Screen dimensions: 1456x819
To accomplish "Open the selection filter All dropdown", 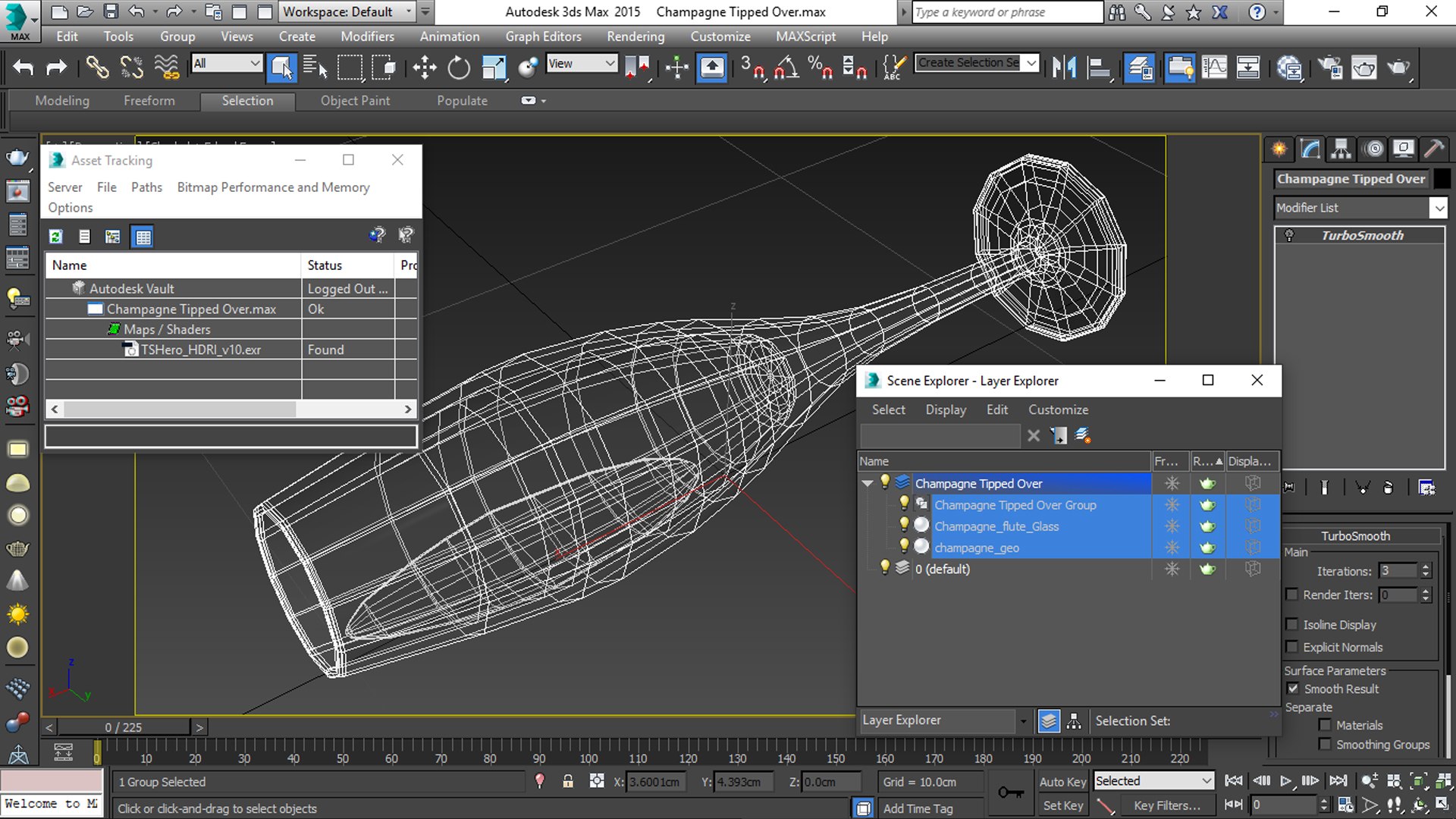I will tap(226, 63).
